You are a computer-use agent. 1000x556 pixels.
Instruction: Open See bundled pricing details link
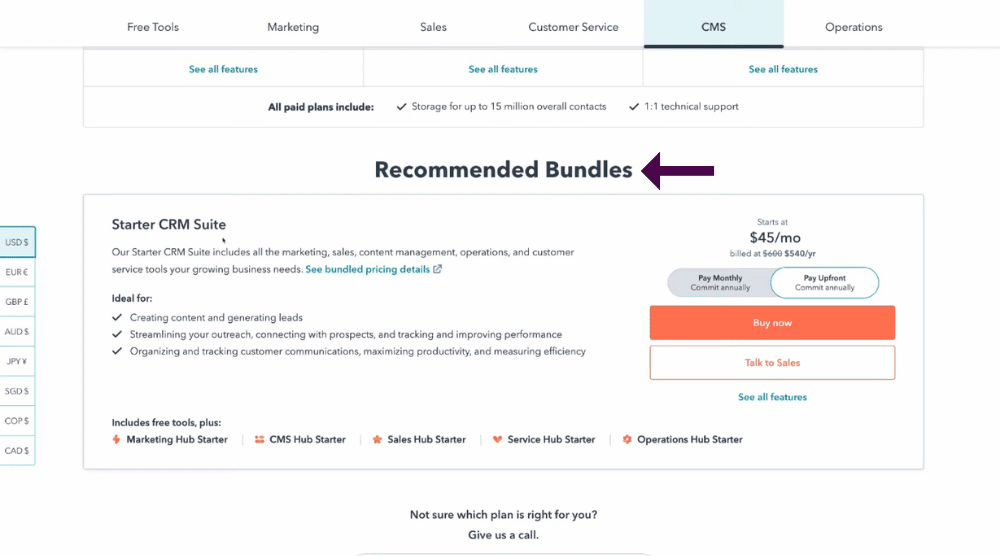pyautogui.click(x=367, y=269)
